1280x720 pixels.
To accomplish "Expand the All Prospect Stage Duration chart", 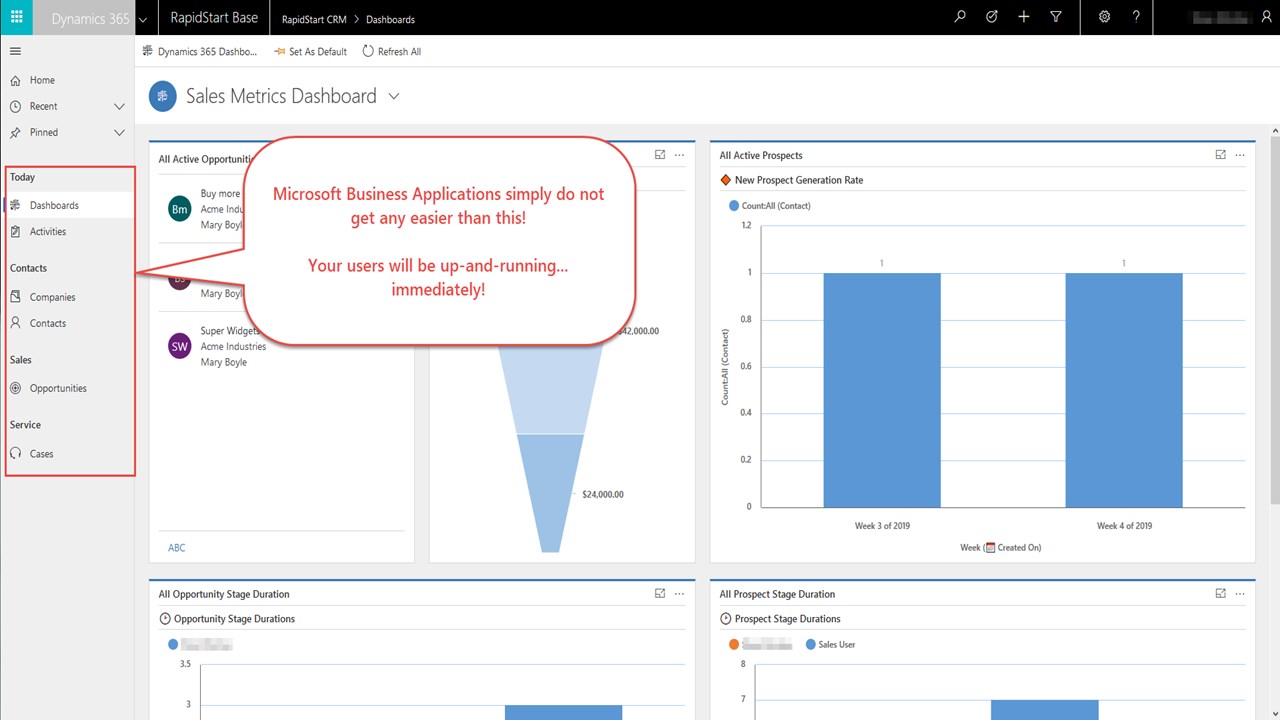I will [x=1220, y=593].
